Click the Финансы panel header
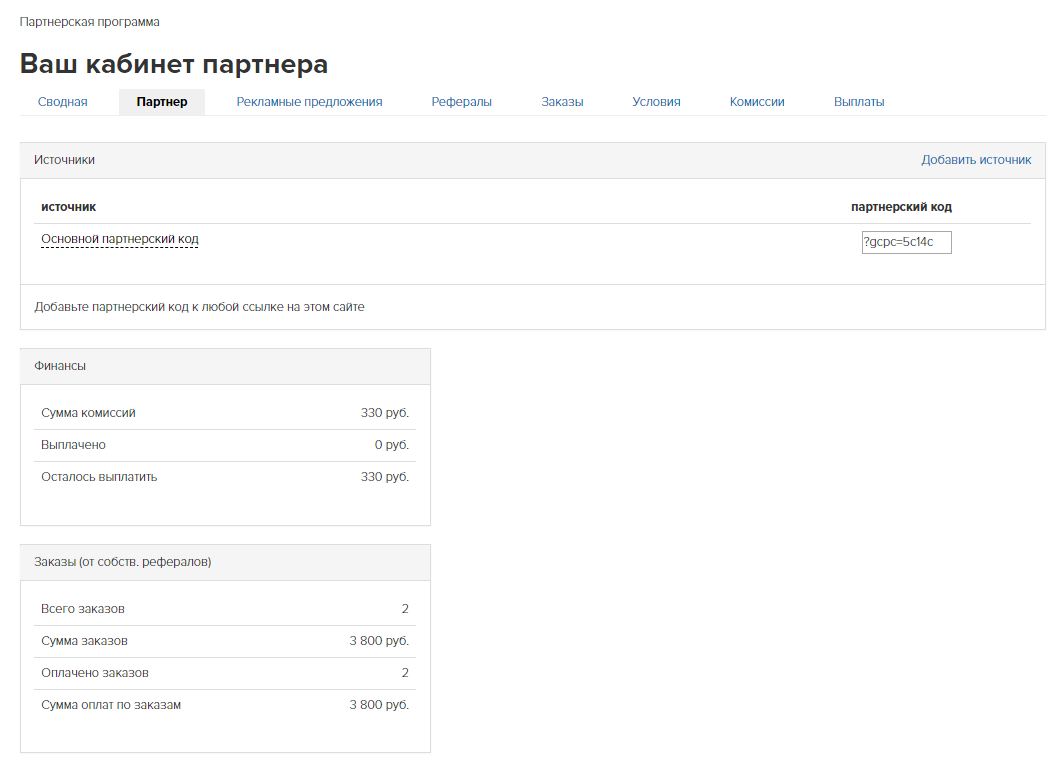 click(x=60, y=366)
